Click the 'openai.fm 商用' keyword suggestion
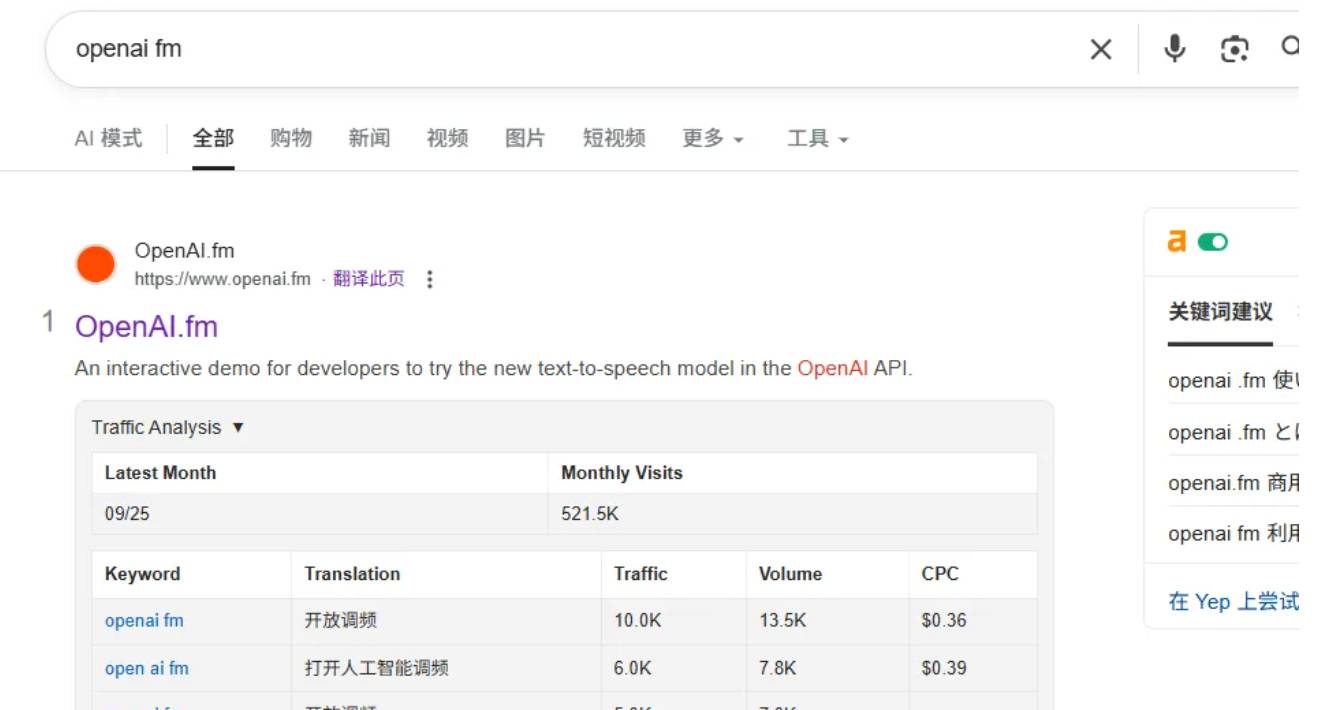This screenshot has width=1322, height=710. click(1232, 483)
